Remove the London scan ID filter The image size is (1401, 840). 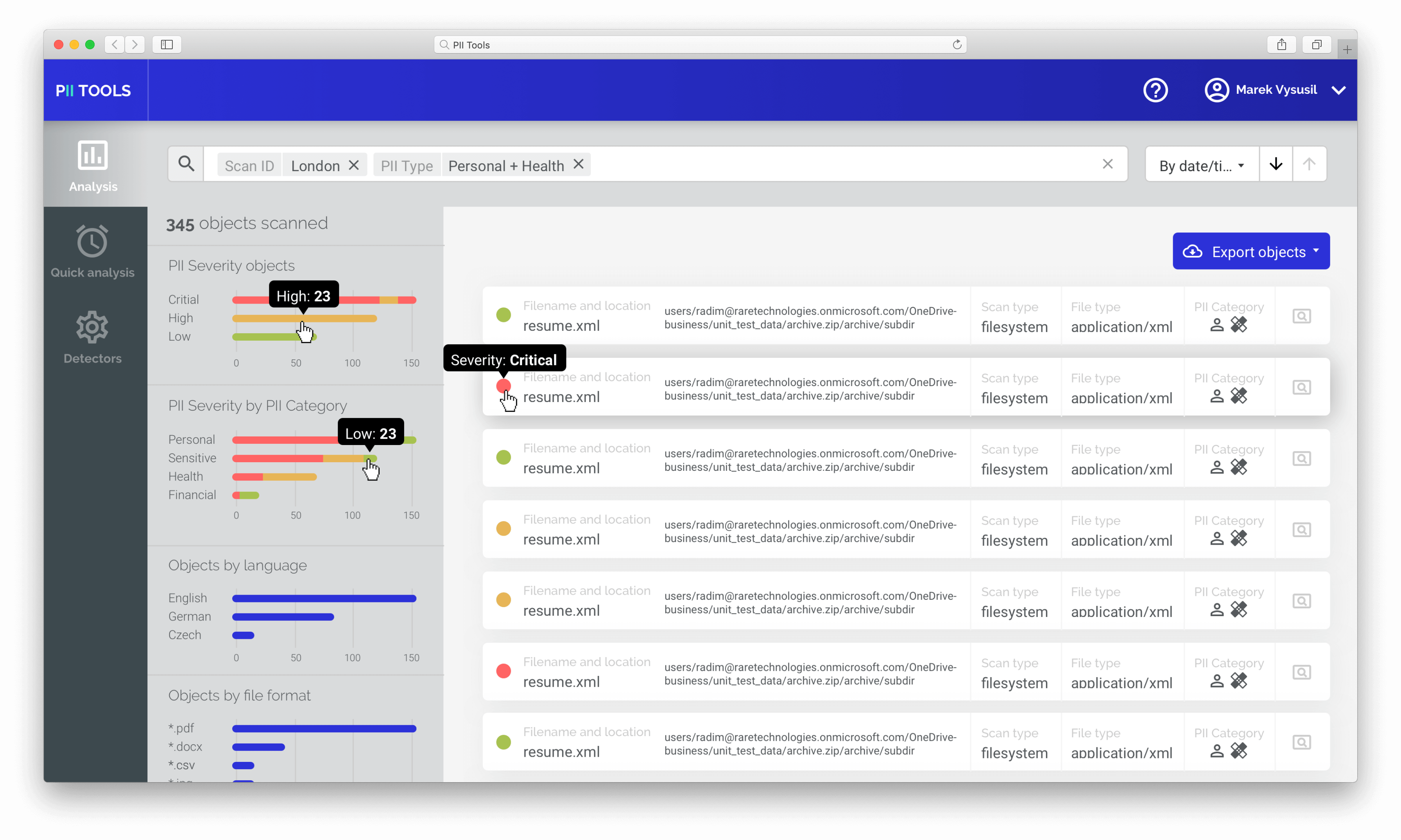coord(354,165)
